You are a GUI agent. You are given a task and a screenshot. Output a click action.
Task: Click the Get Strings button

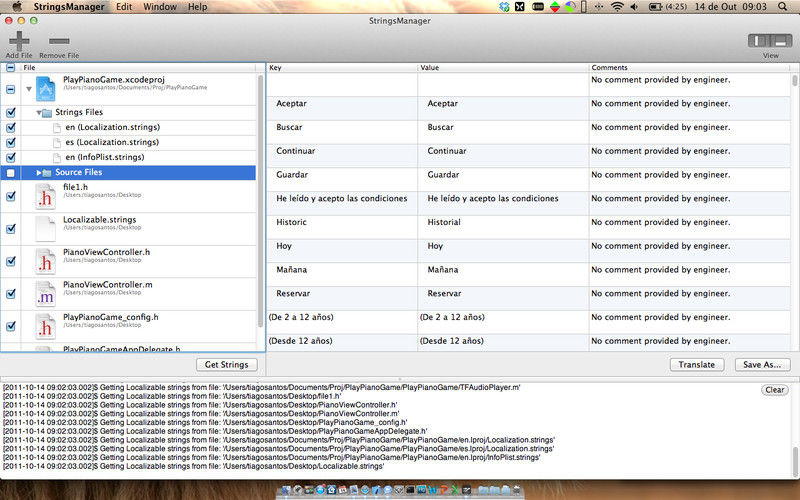click(x=227, y=365)
